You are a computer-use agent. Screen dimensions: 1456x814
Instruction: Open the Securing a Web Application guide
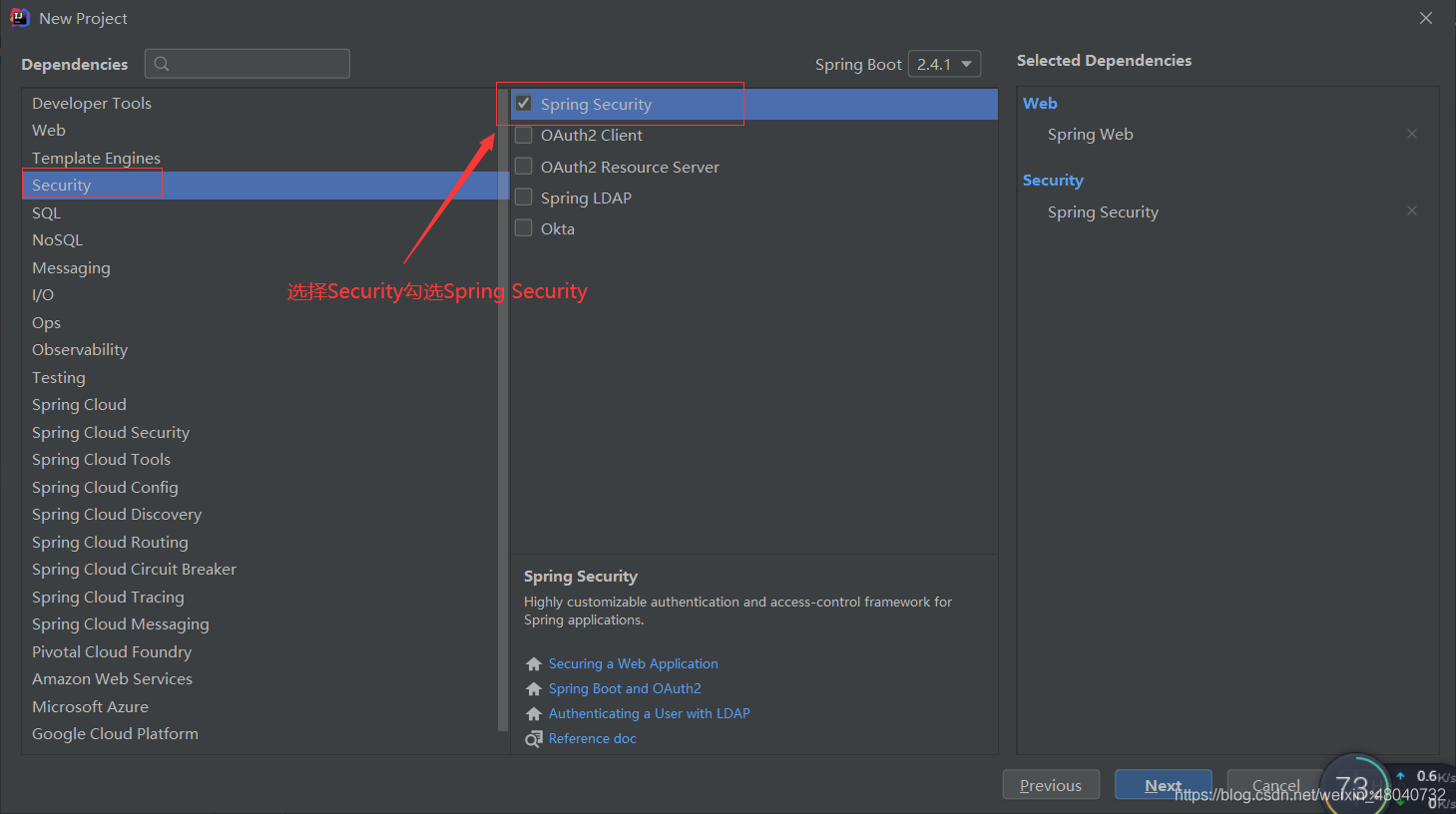(x=633, y=663)
